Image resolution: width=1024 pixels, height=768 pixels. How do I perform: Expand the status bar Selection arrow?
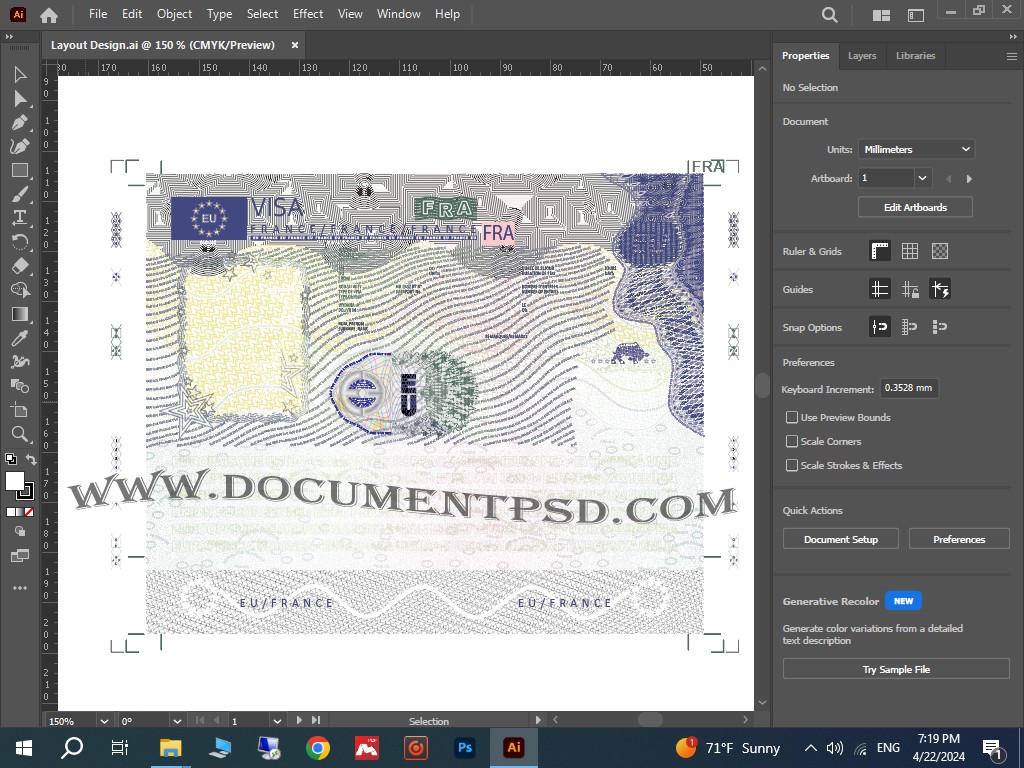pyautogui.click(x=538, y=720)
